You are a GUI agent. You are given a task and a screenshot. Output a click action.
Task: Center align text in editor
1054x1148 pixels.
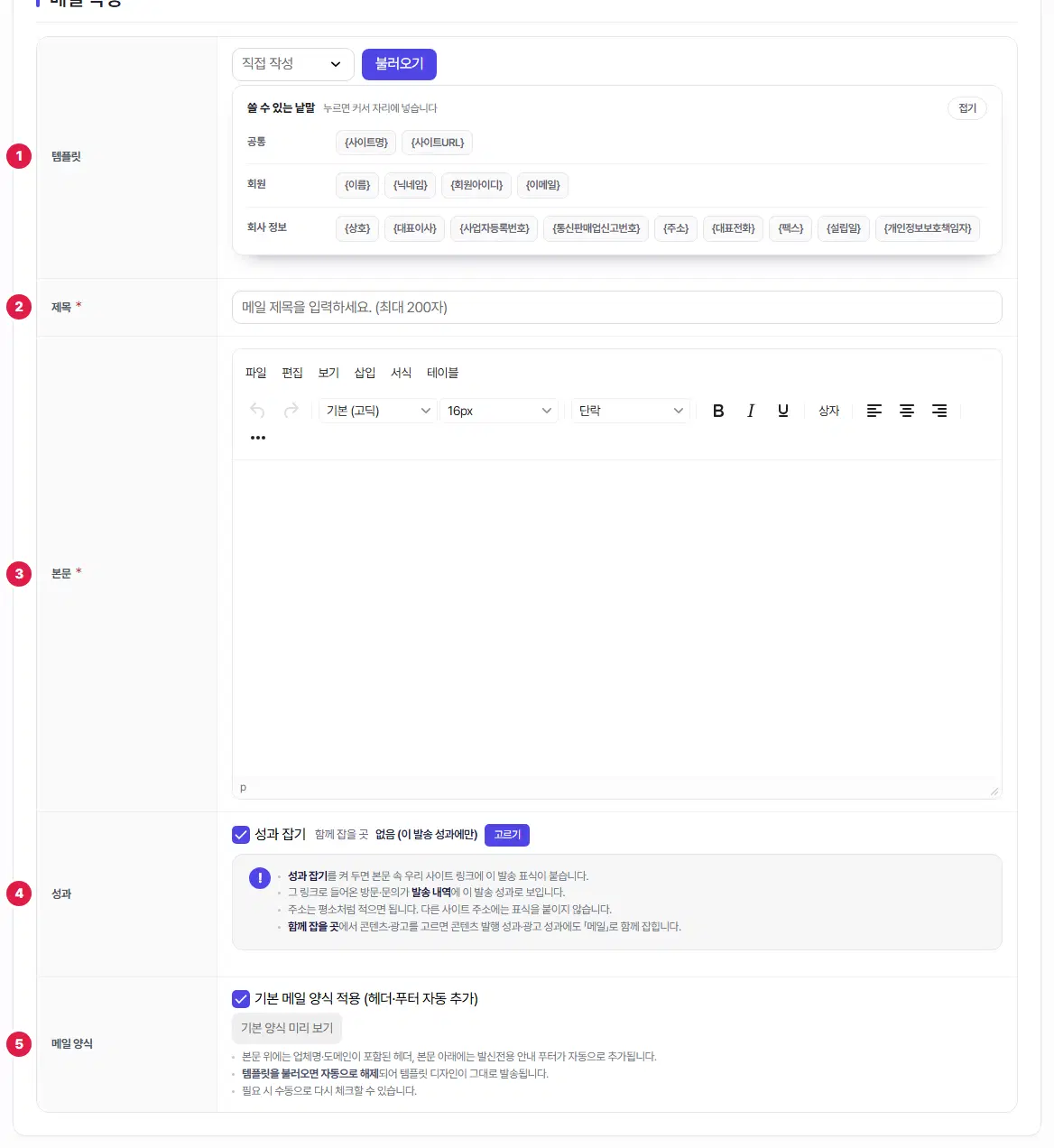(907, 411)
